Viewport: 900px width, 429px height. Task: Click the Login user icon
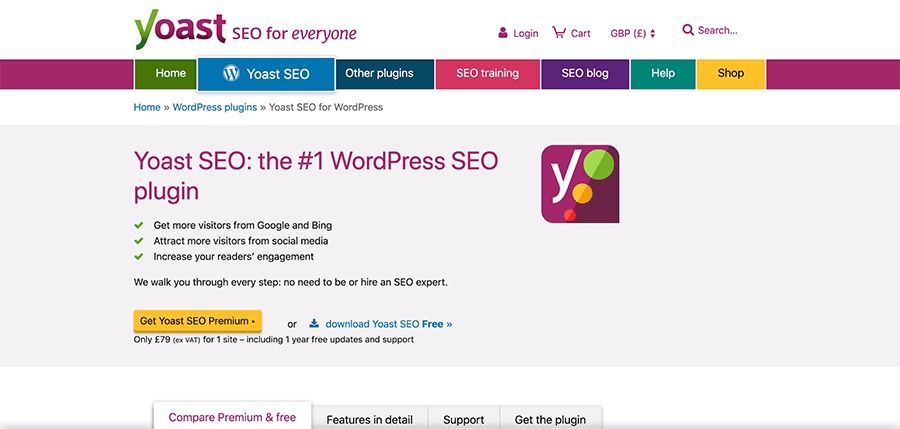(x=503, y=33)
